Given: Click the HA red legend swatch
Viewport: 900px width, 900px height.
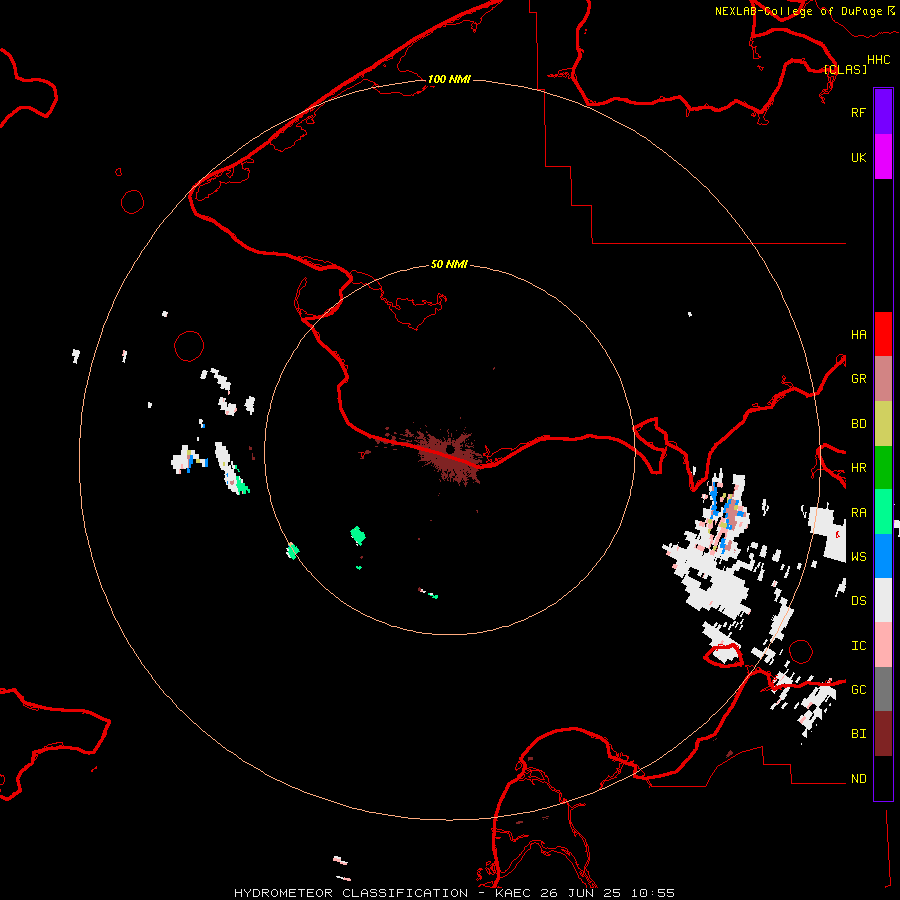Looking at the screenshot, I should point(883,334).
